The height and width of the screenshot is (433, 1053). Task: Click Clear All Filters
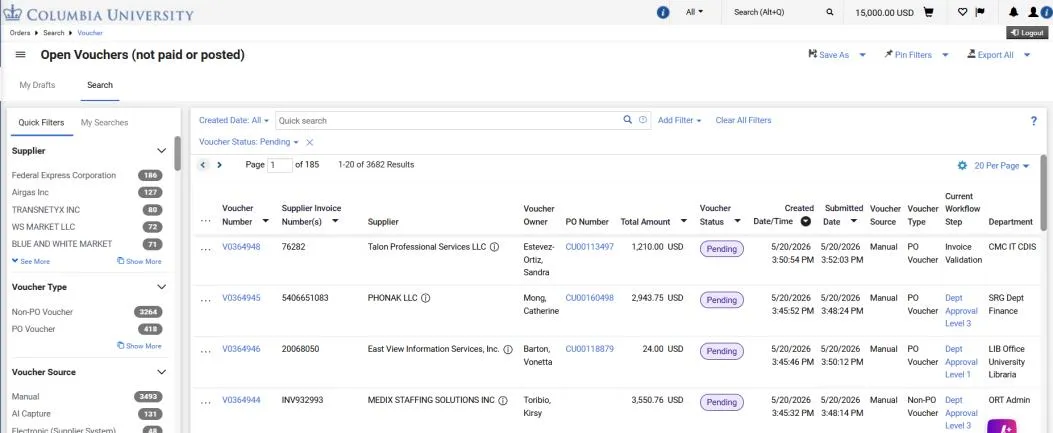point(743,120)
